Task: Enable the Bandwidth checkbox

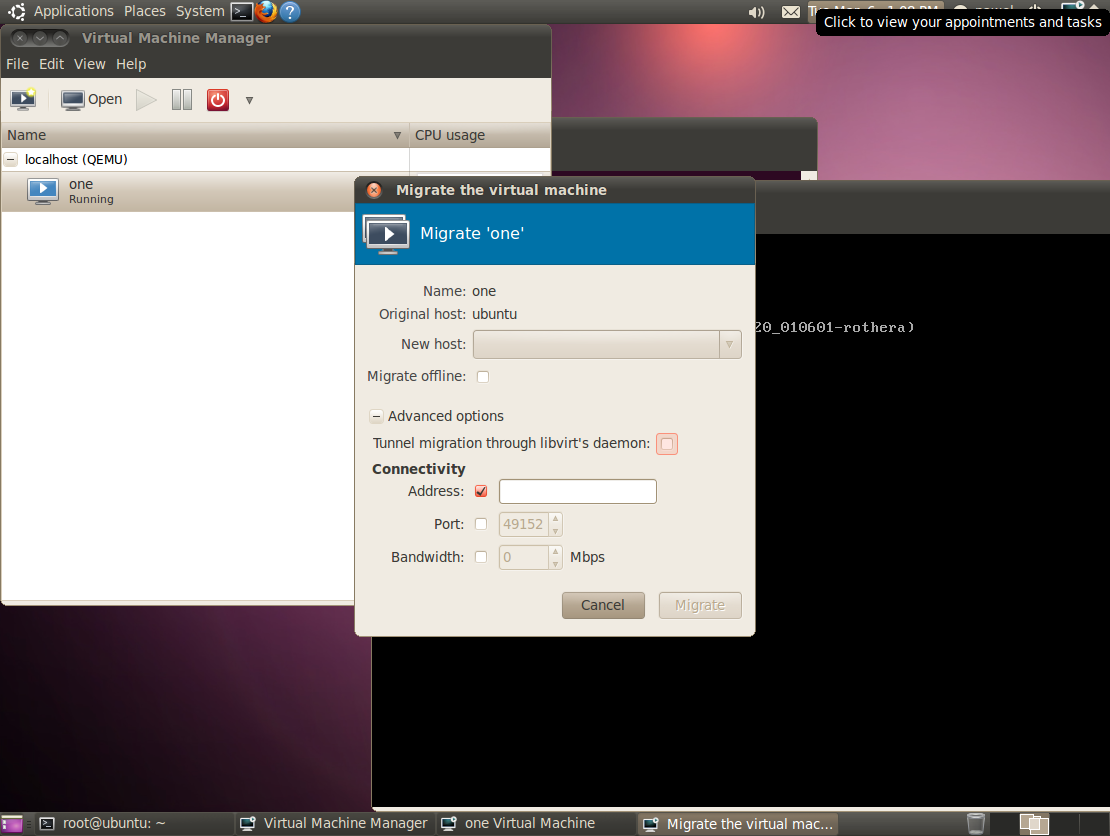Action: click(482, 557)
